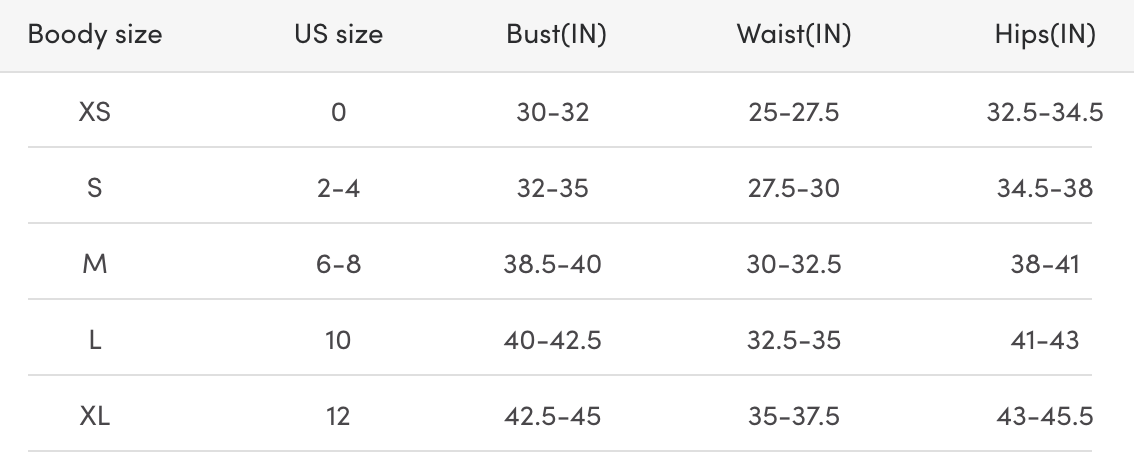Select the 38-41 hips measurement cell

(x=1045, y=264)
